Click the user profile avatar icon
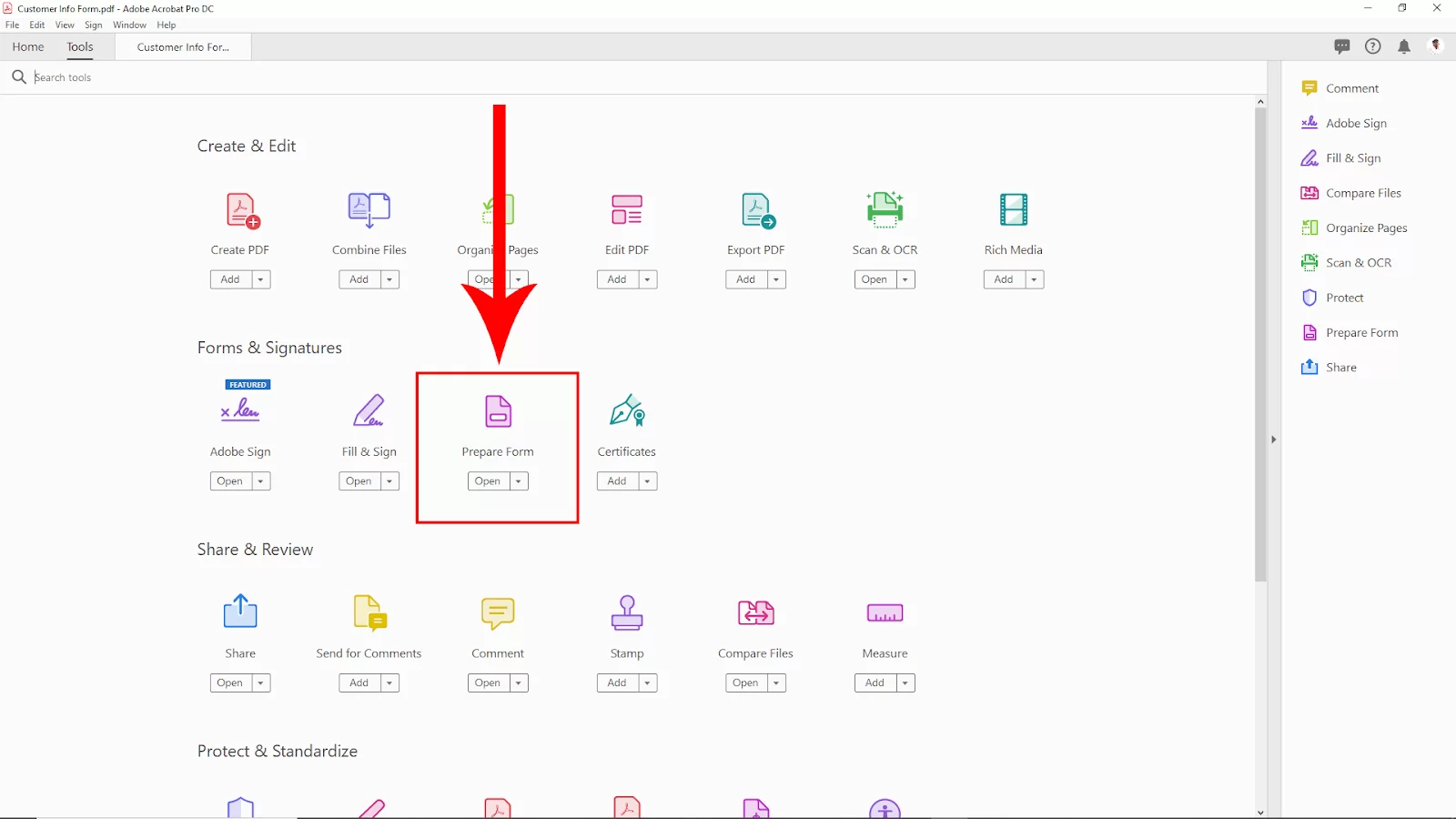 (x=1436, y=45)
